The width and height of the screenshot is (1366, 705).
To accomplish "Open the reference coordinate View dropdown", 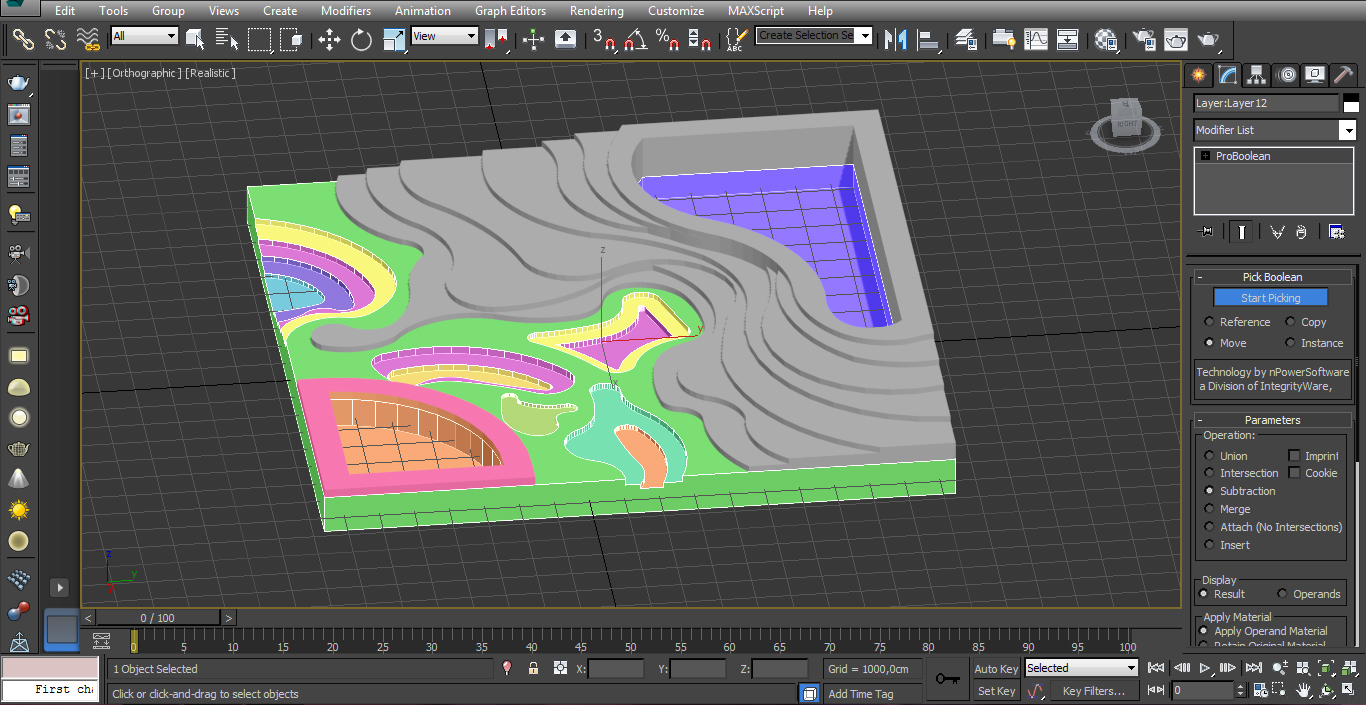I will (x=445, y=36).
